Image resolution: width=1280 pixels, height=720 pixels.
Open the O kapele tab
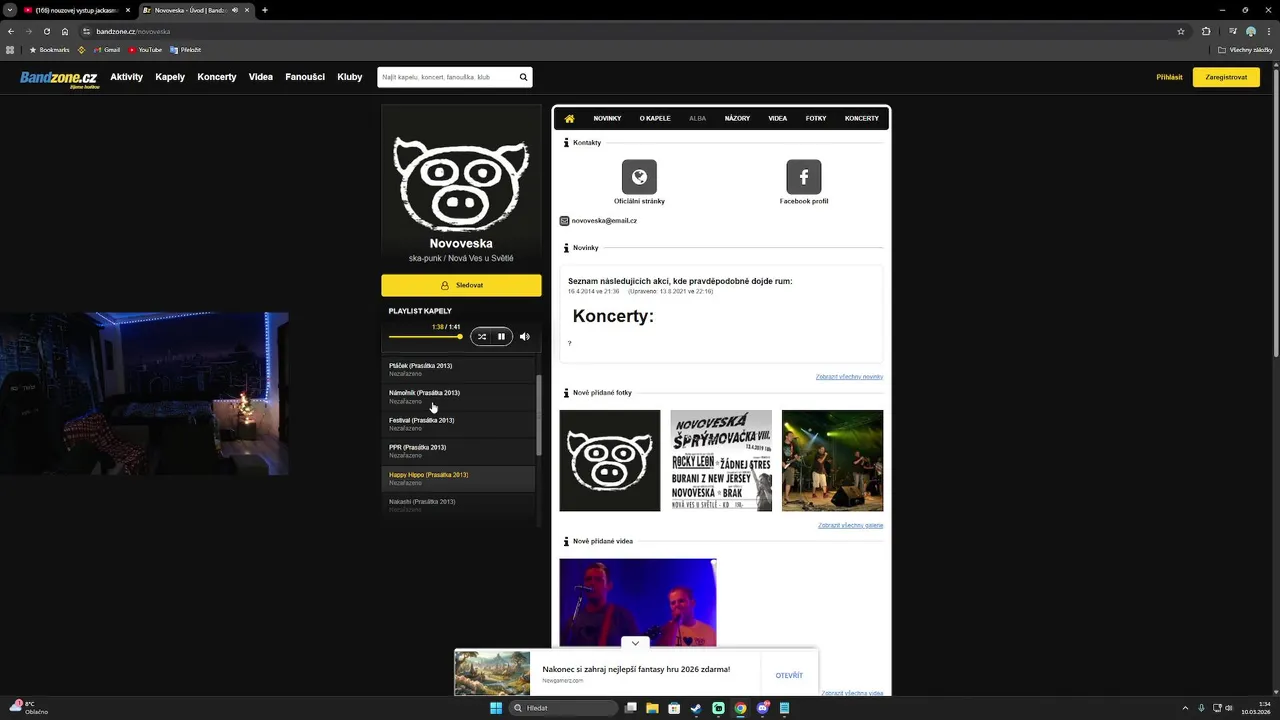pyautogui.click(x=655, y=118)
